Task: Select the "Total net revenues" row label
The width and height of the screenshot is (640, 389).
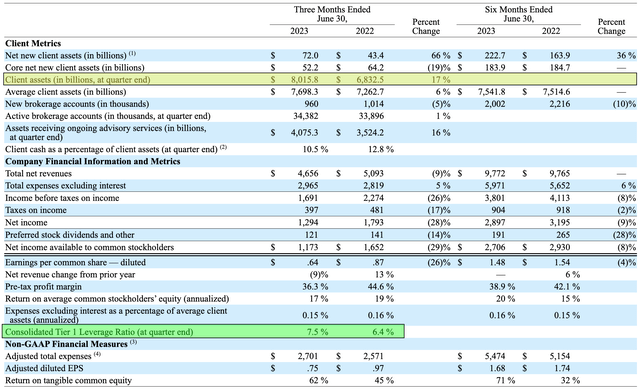Action: (x=38, y=173)
